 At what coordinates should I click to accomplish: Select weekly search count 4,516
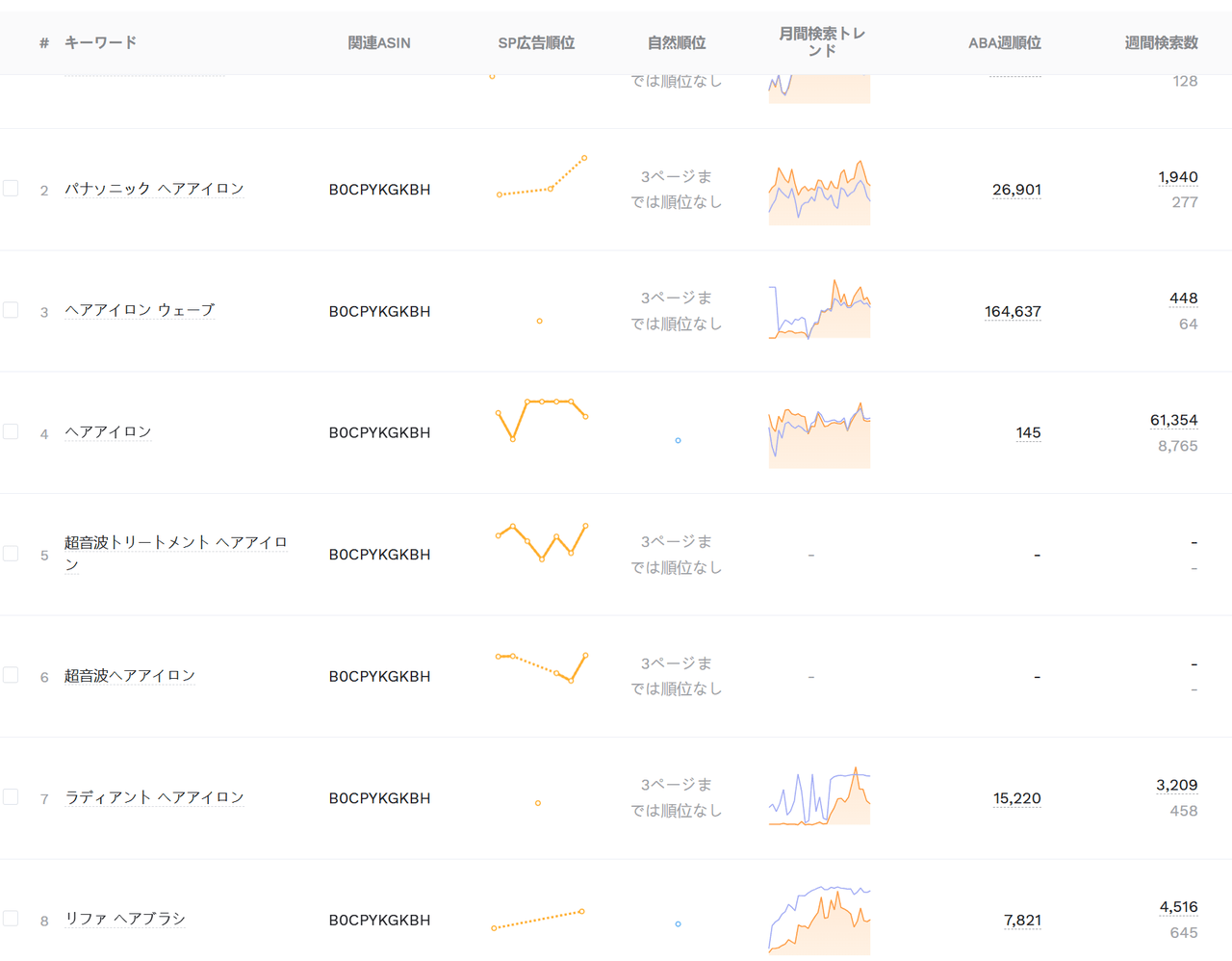(x=1179, y=907)
